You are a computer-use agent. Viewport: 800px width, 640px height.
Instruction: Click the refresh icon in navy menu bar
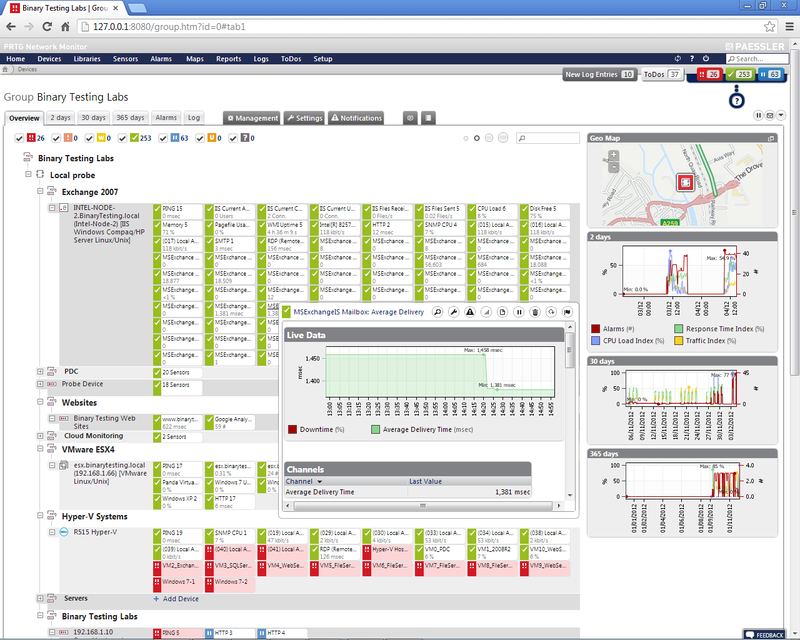point(678,59)
